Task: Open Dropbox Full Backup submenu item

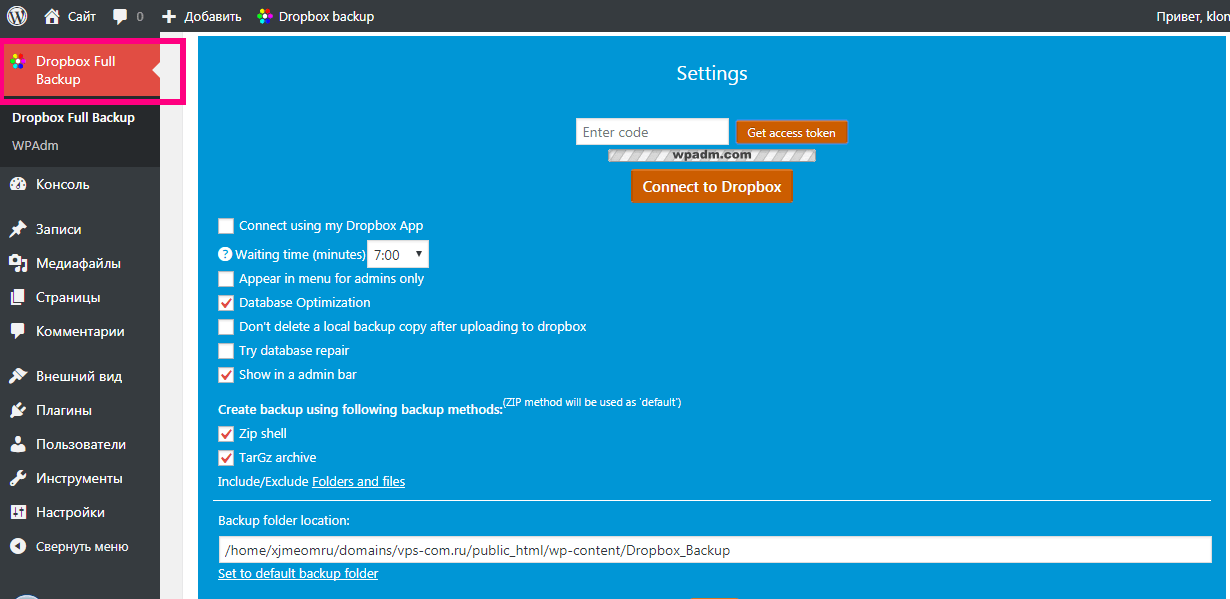Action: 73,117
